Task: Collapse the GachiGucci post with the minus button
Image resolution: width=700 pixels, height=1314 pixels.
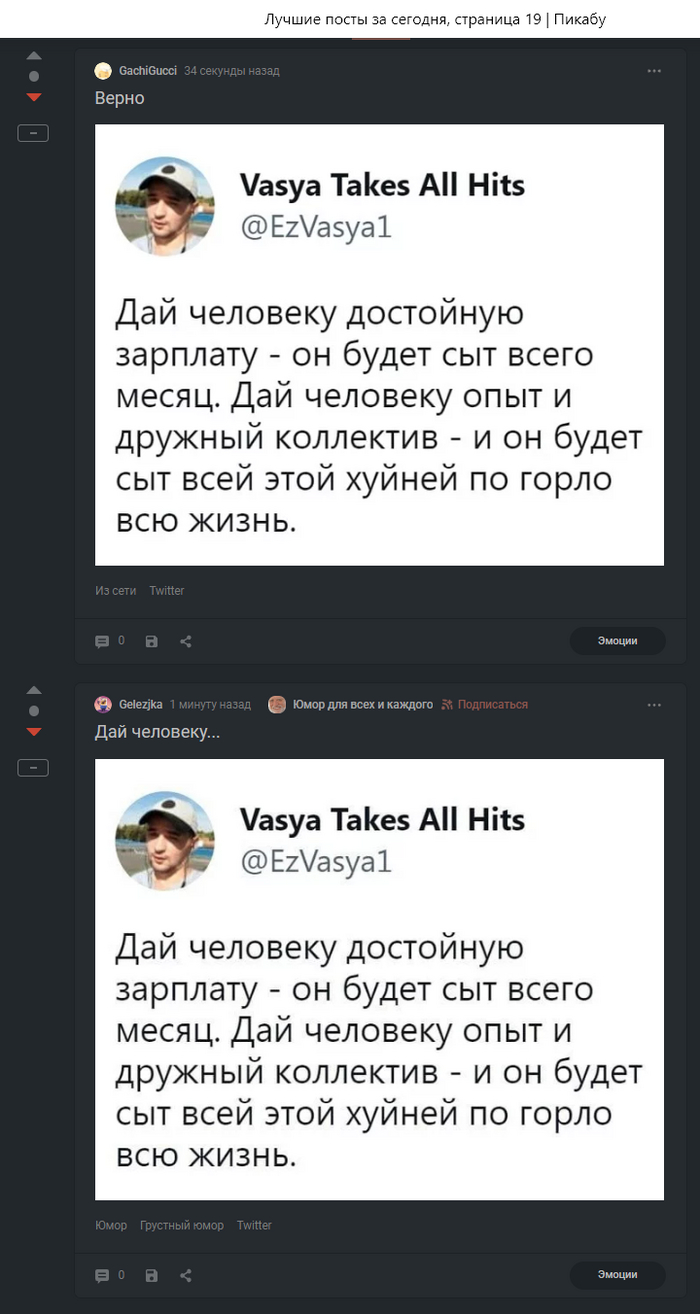Action: click(x=33, y=132)
